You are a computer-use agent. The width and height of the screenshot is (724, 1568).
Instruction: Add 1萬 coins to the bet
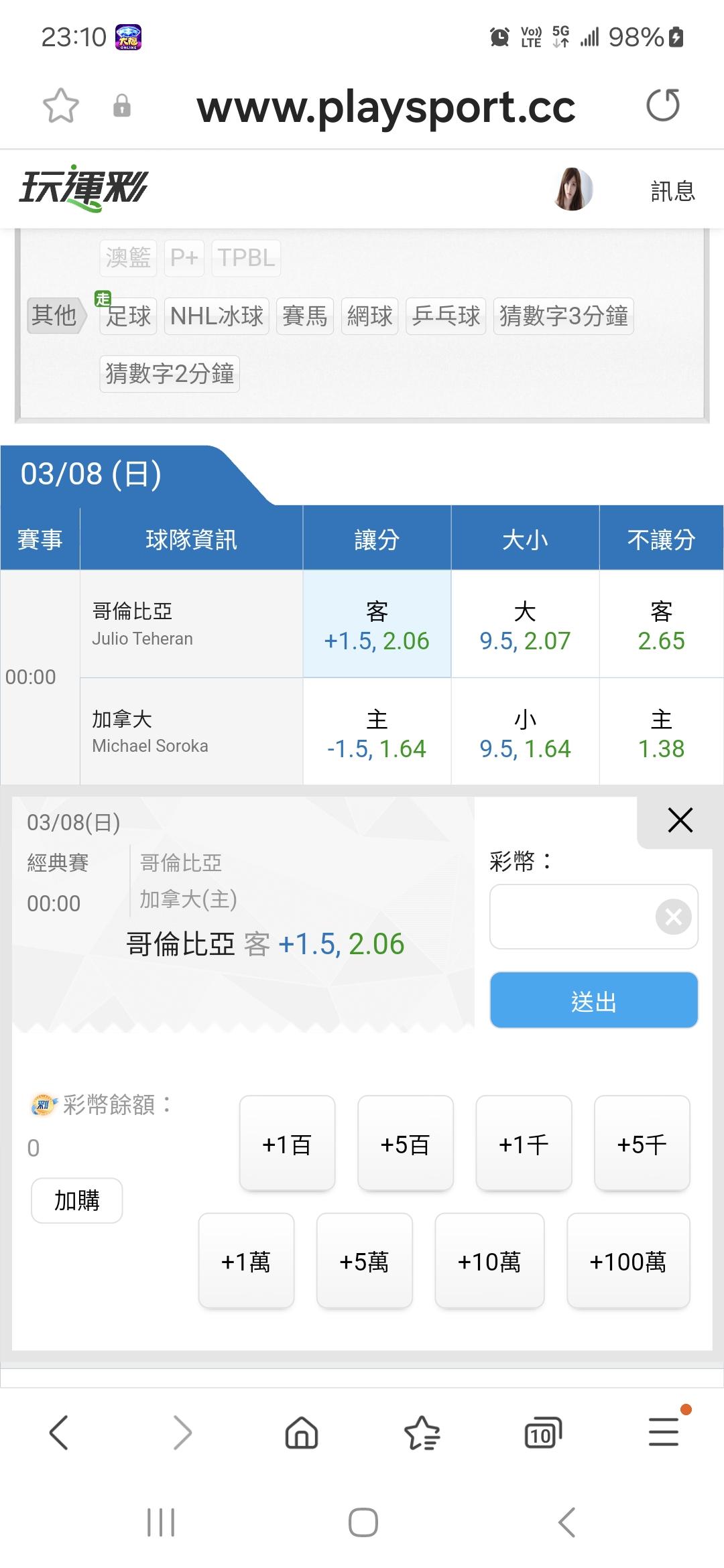point(246,1261)
